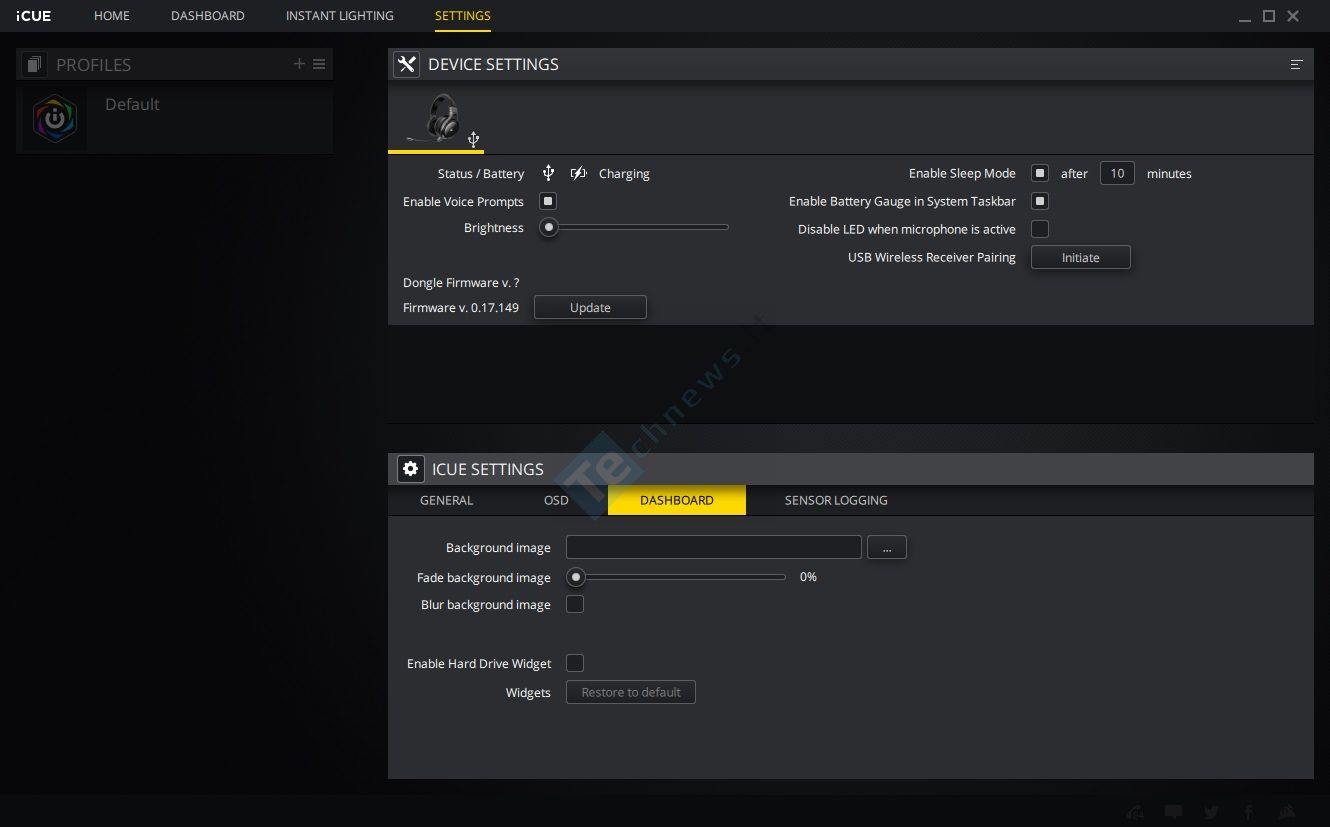This screenshot has height=827, width=1330.
Task: Check Disable LED when microphone is active
Action: pos(1040,229)
